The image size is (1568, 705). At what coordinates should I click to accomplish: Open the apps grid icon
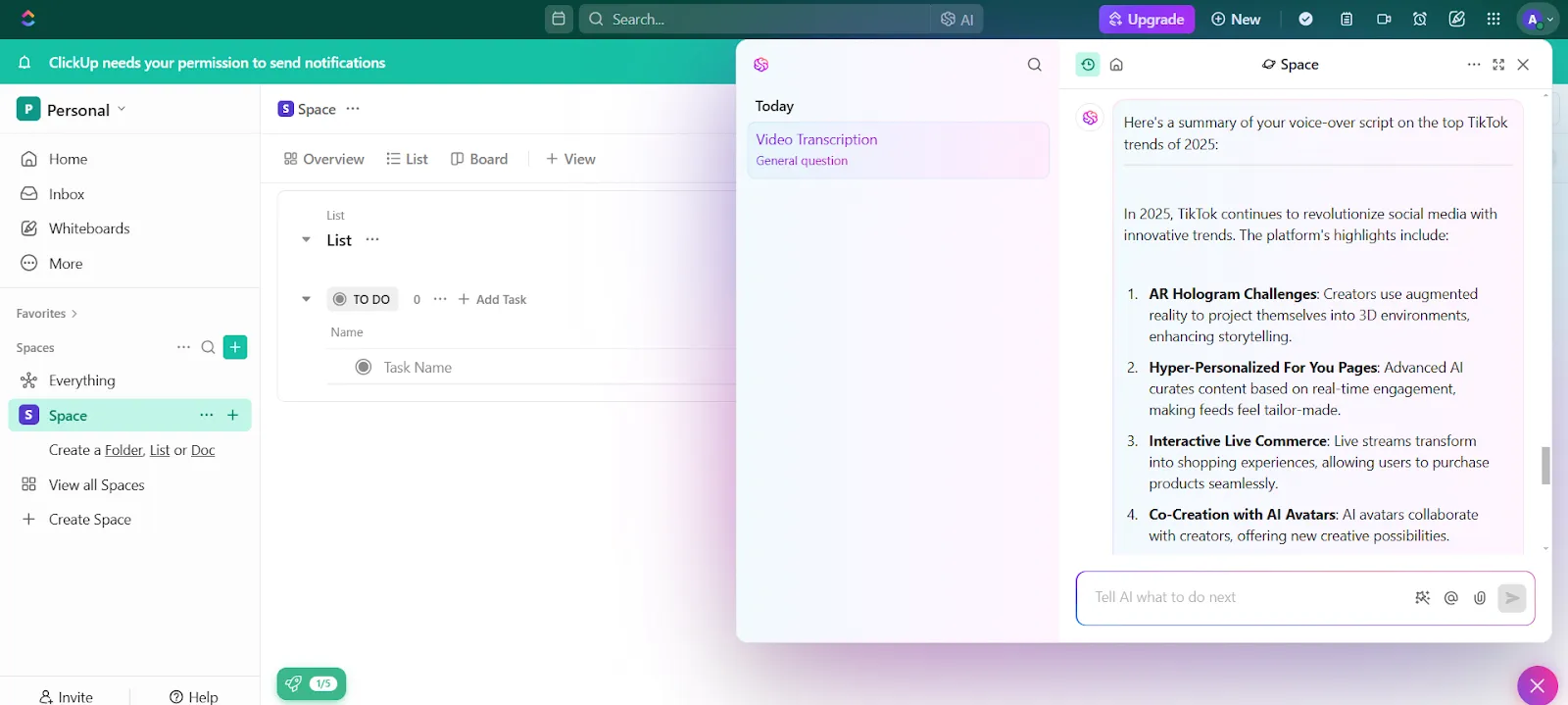(1494, 19)
